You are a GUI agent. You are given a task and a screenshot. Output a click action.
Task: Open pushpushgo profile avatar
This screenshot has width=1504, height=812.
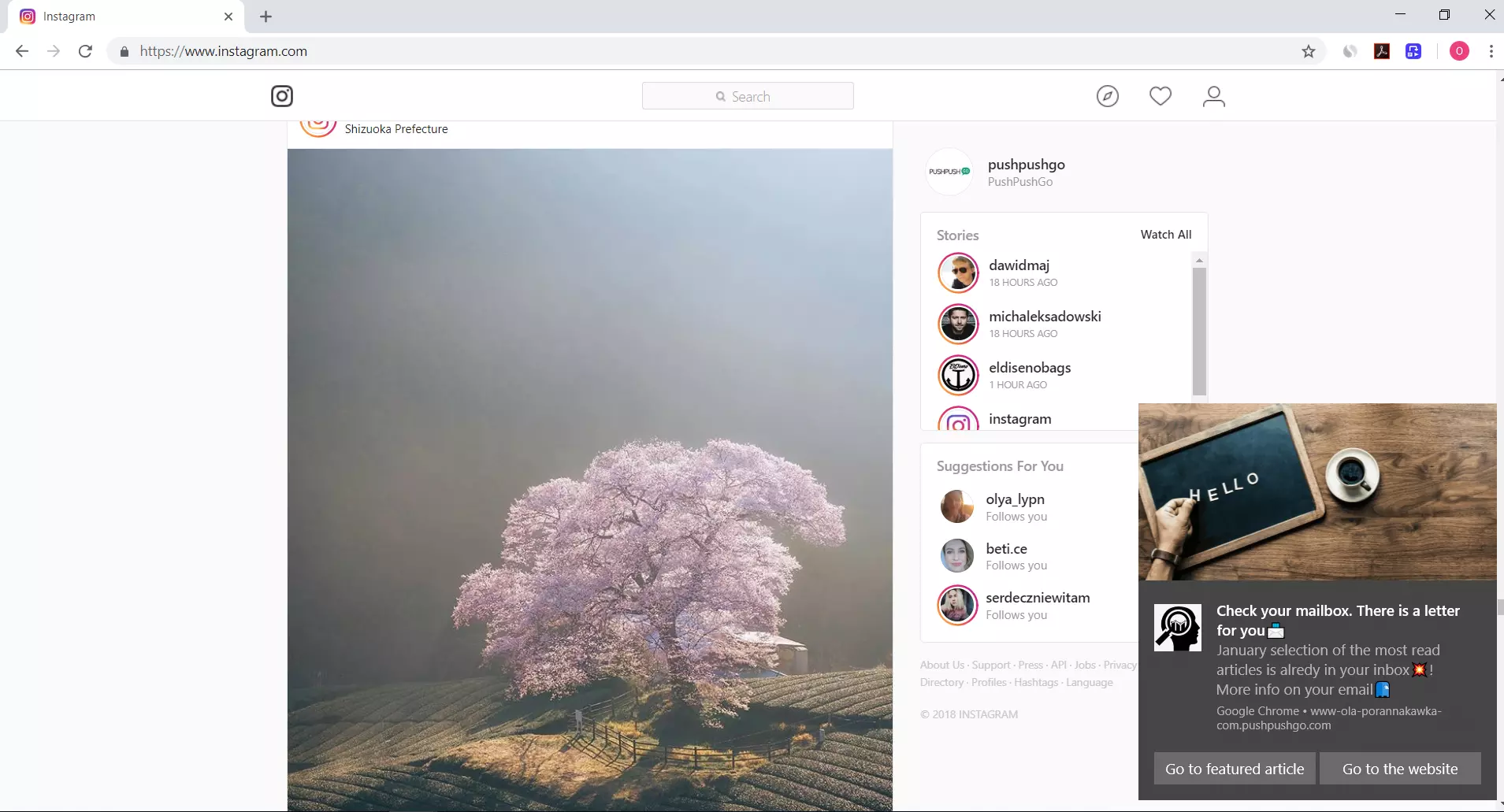coord(949,172)
